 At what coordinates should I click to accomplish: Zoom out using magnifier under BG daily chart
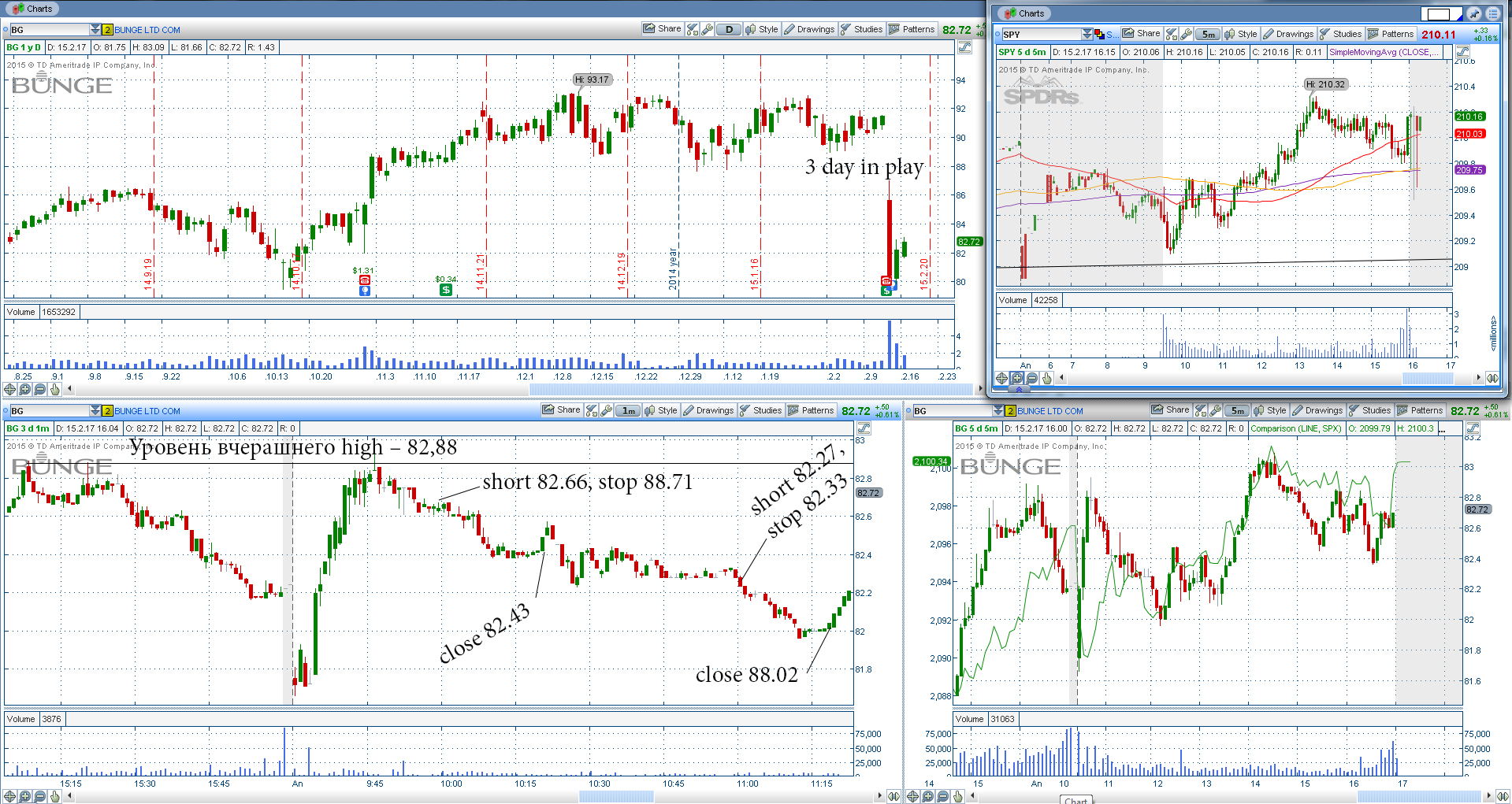(x=39, y=389)
